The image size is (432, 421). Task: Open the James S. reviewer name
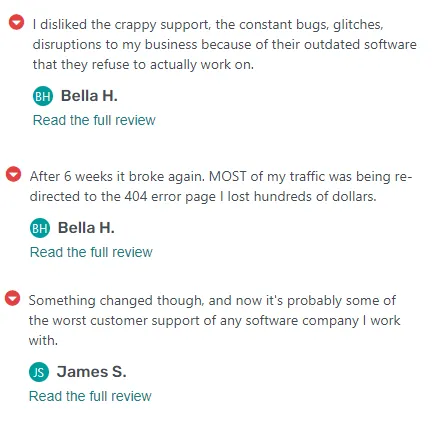coord(92,372)
